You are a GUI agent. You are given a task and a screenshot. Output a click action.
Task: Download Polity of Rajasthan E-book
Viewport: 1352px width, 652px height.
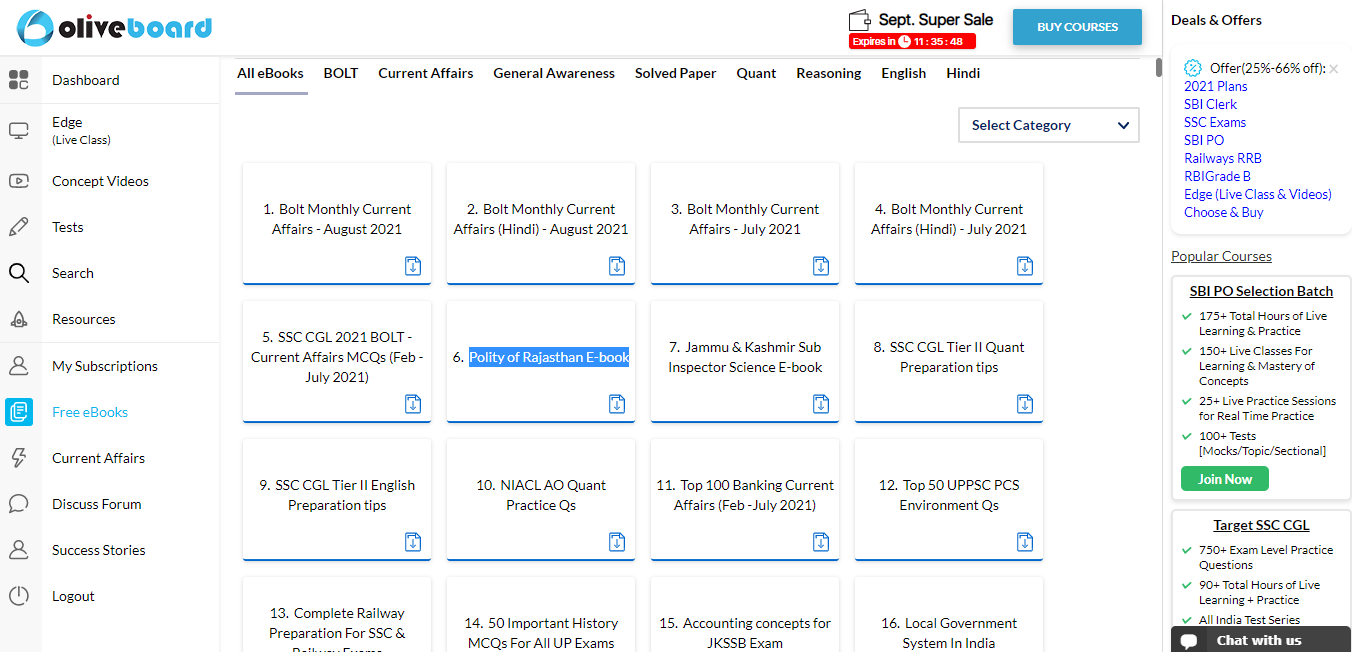coord(617,404)
